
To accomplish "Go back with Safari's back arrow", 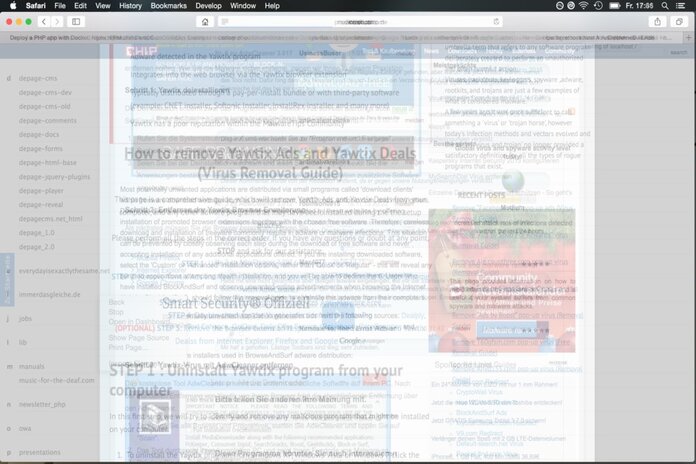I will pyautogui.click(x=44, y=21).
